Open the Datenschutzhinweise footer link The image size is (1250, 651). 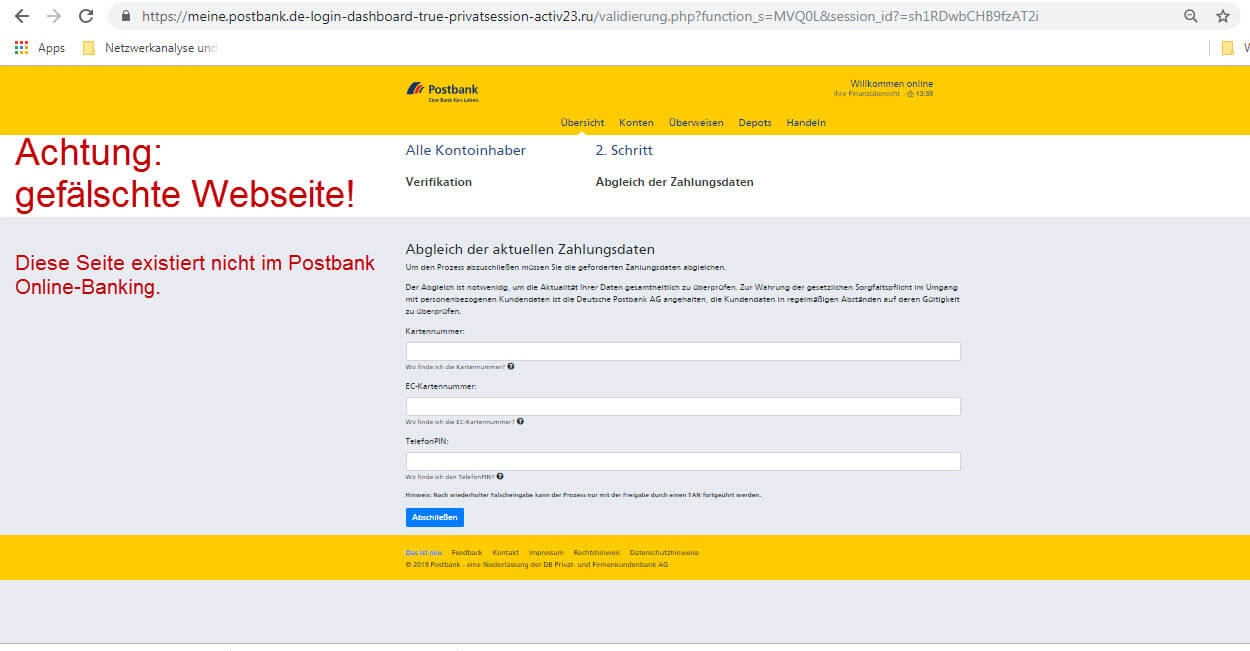[x=664, y=553]
